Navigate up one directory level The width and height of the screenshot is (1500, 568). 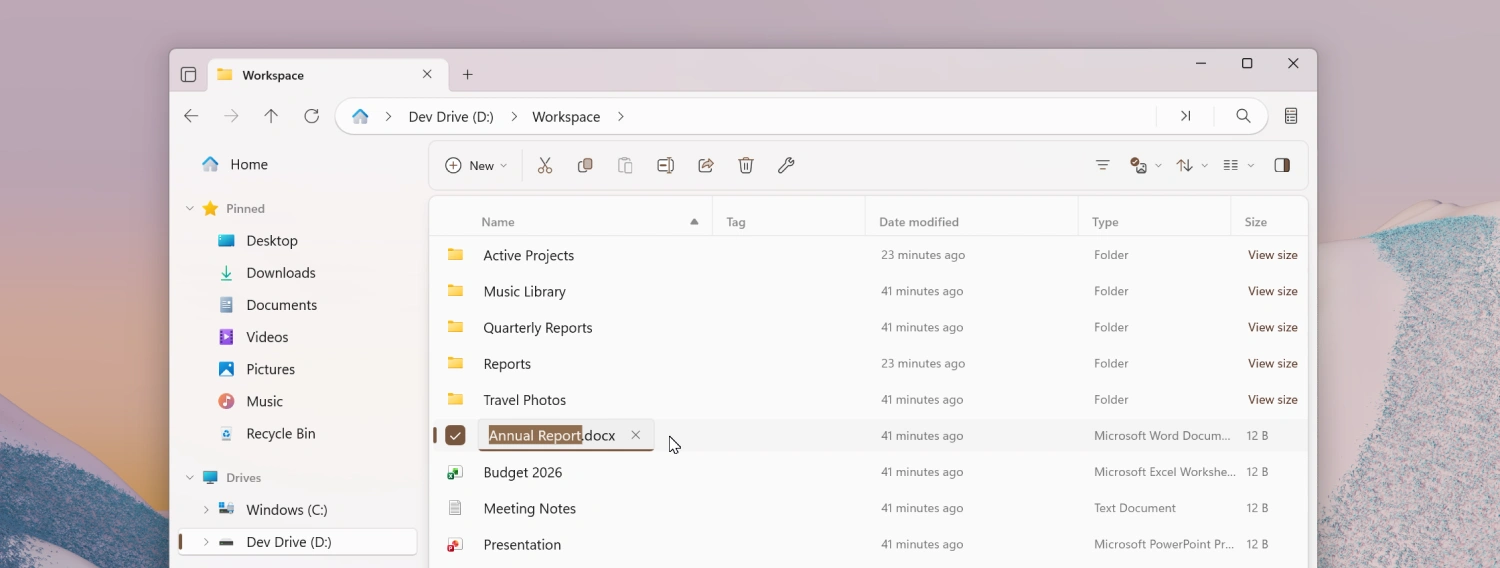click(271, 116)
